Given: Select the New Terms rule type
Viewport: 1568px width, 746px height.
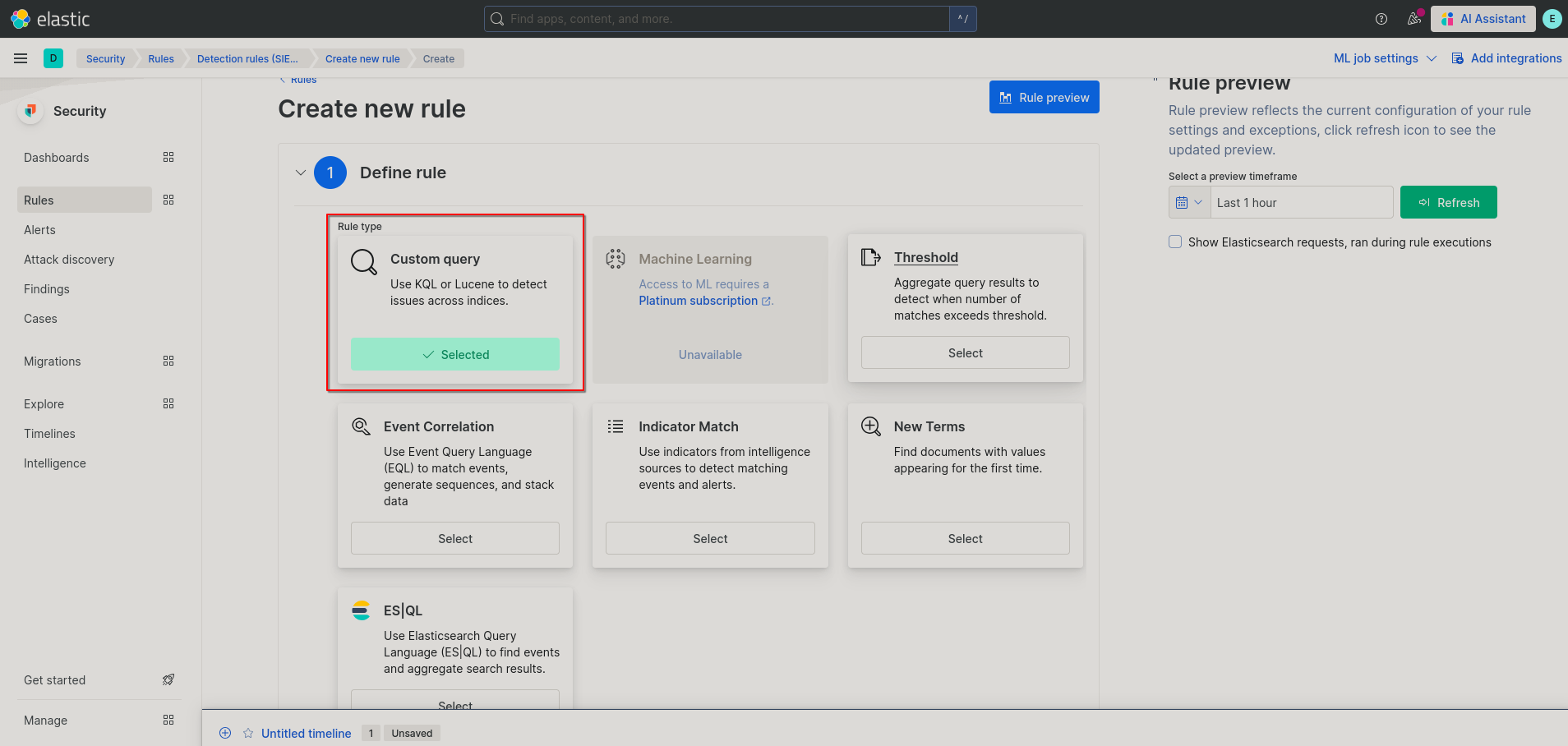Looking at the screenshot, I should coord(965,538).
